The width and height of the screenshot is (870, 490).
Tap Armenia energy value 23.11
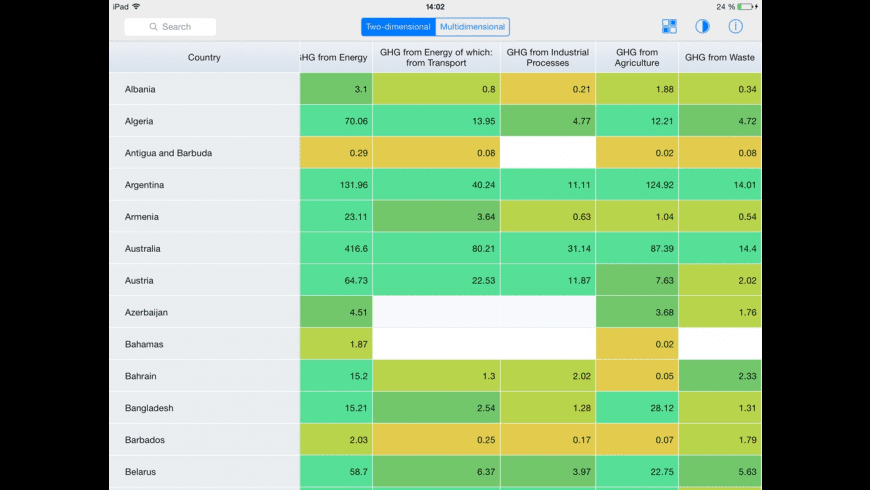pyautogui.click(x=336, y=216)
